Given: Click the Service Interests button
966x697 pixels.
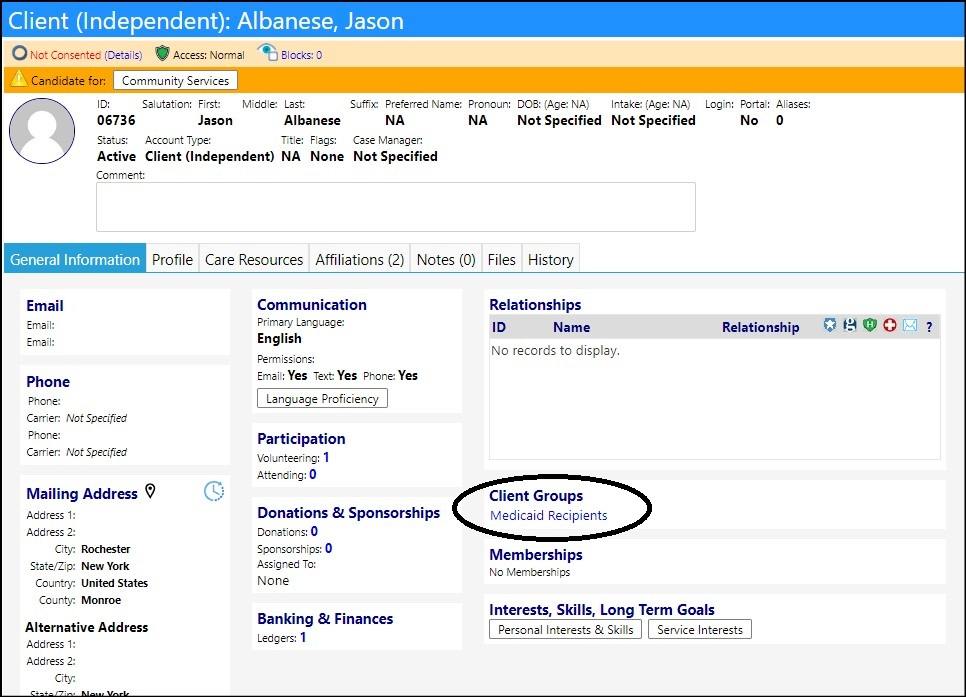Looking at the screenshot, I should click(x=700, y=629).
